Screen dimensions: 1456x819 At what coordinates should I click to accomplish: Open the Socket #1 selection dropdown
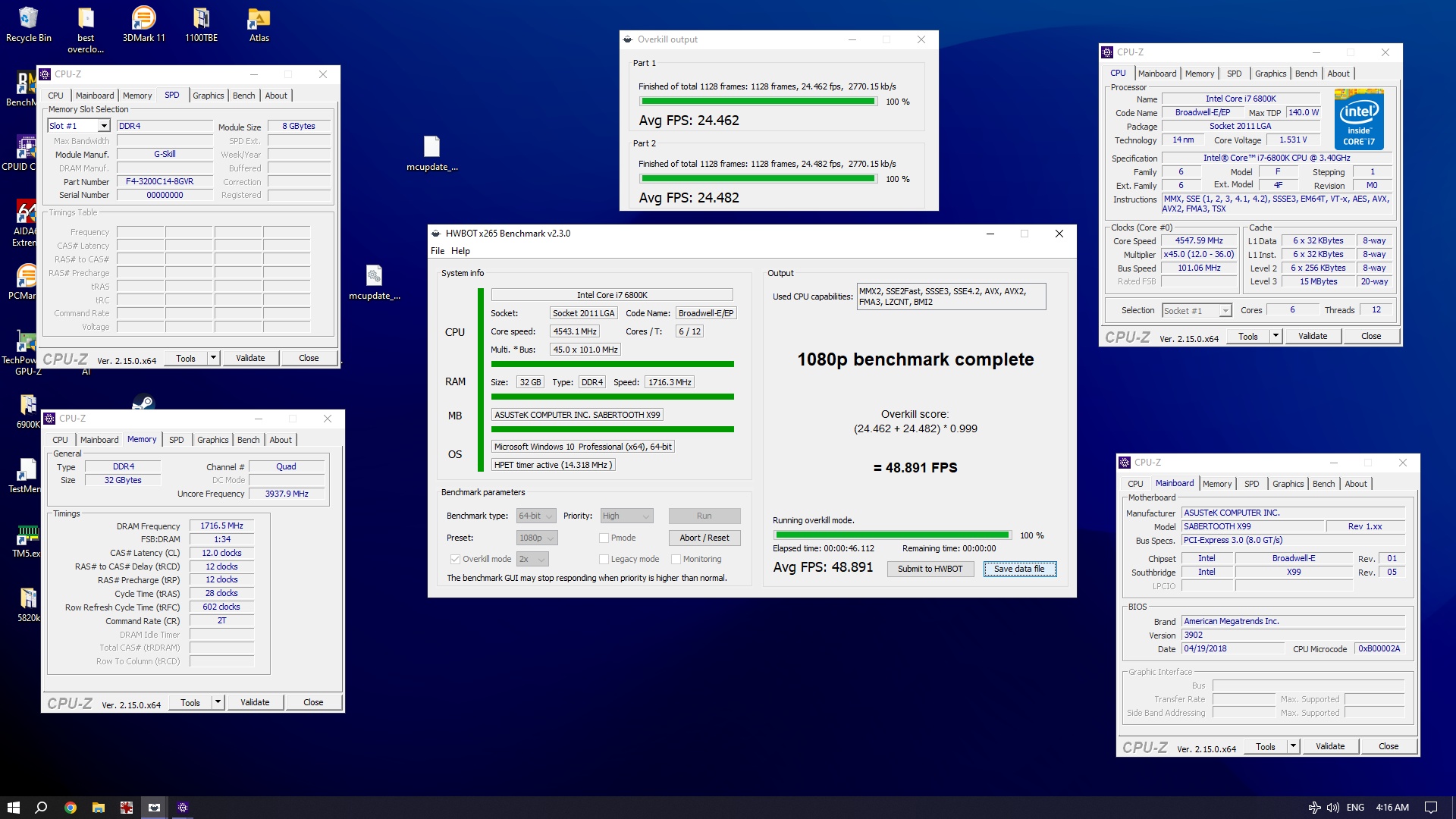pos(1197,310)
